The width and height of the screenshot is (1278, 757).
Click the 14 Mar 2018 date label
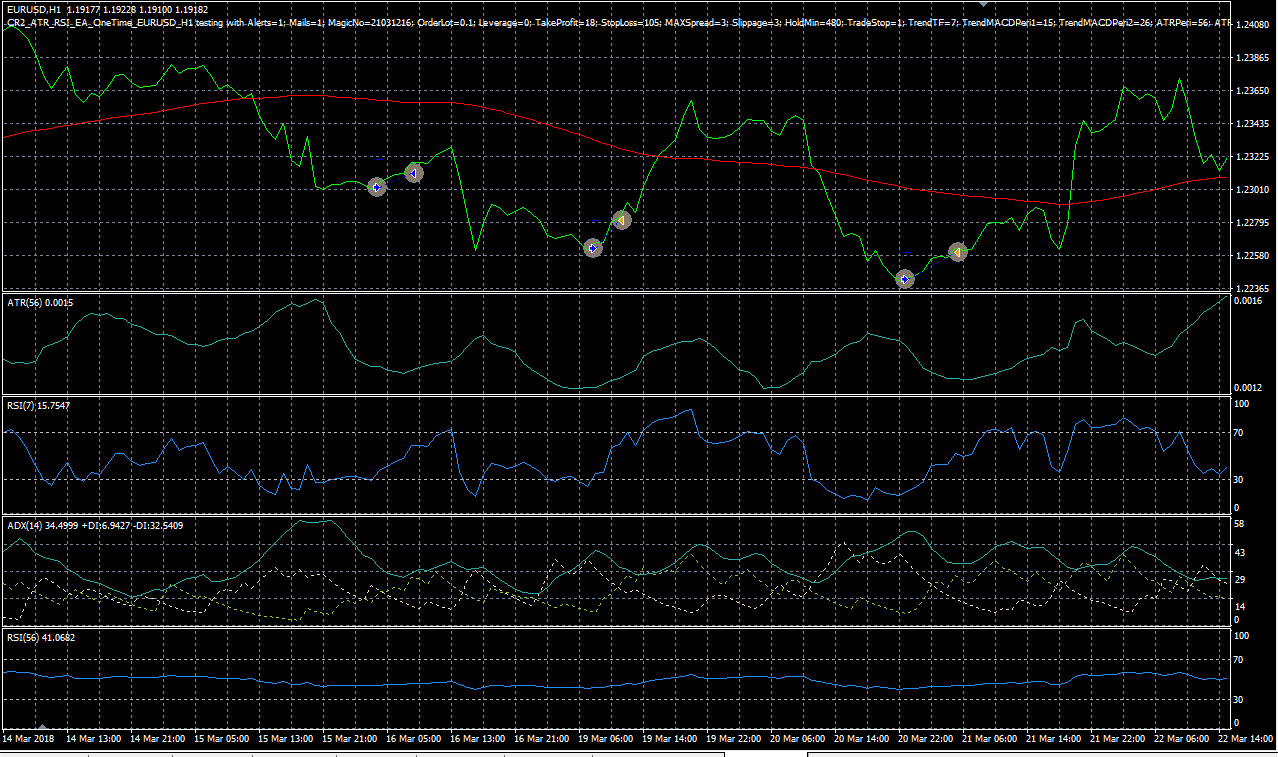(29, 738)
